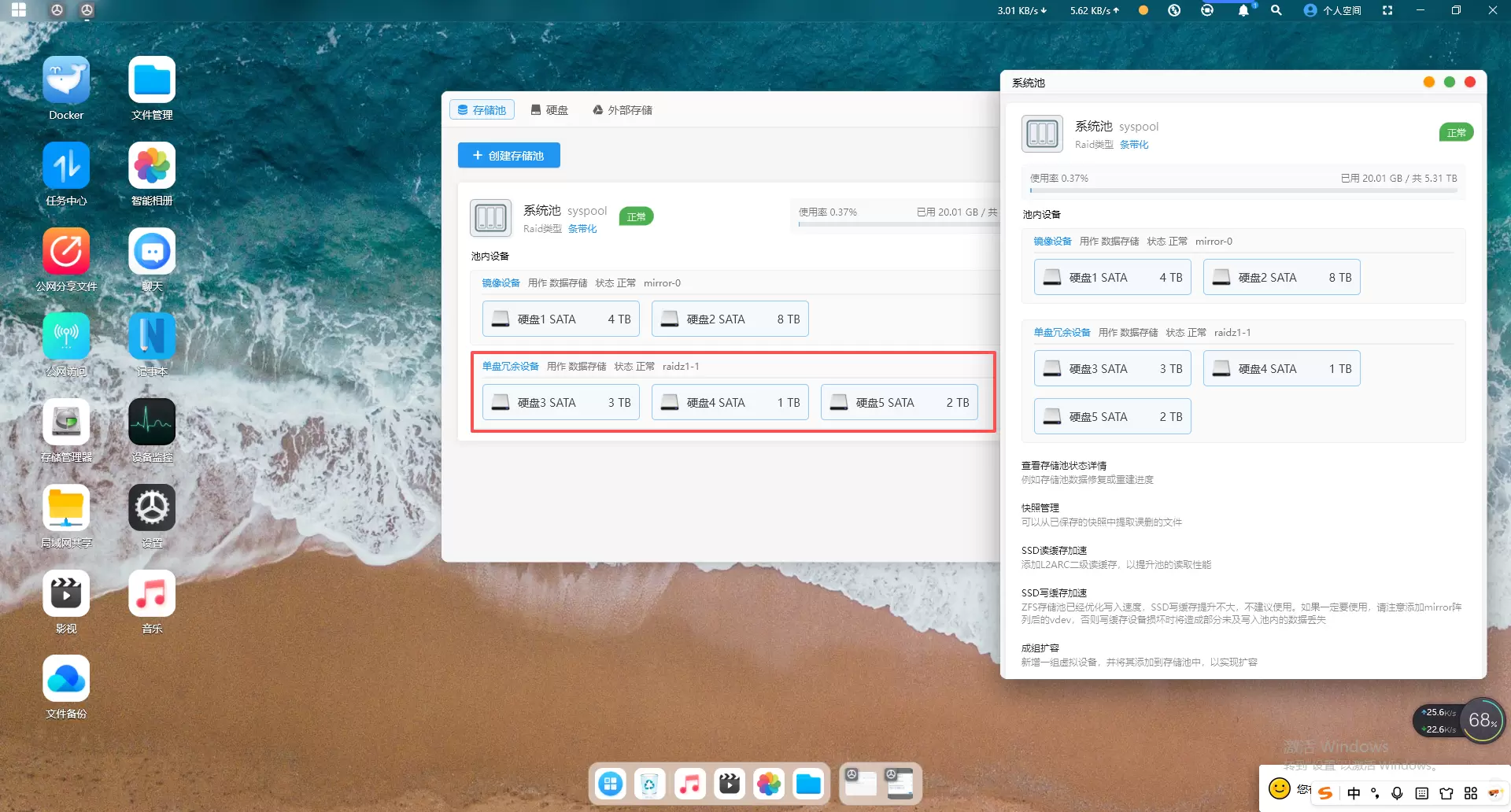Image resolution: width=1511 pixels, height=812 pixels.
Task: Launch 设备监控 device monitor app
Action: (152, 423)
